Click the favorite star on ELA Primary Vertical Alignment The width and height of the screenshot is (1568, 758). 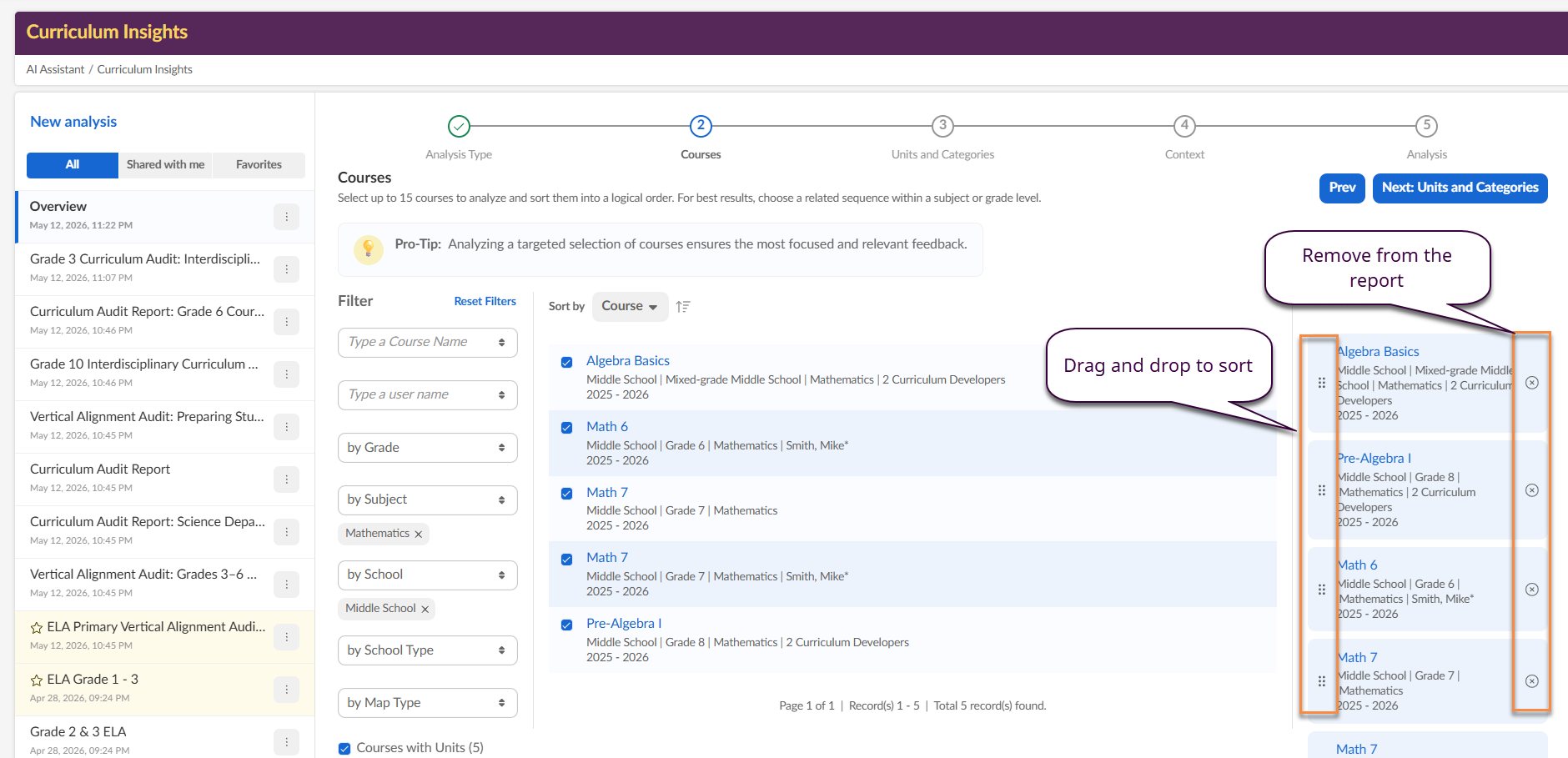click(x=37, y=627)
